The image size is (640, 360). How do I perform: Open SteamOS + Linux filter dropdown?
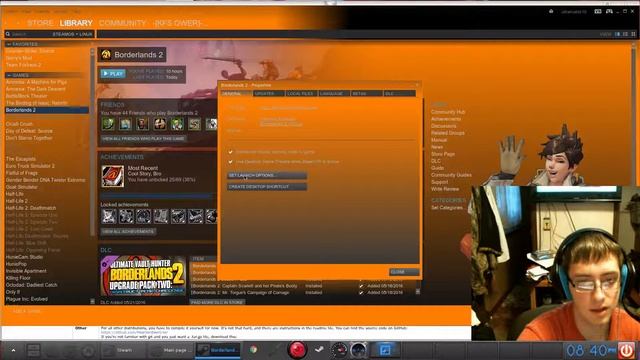click(72, 34)
